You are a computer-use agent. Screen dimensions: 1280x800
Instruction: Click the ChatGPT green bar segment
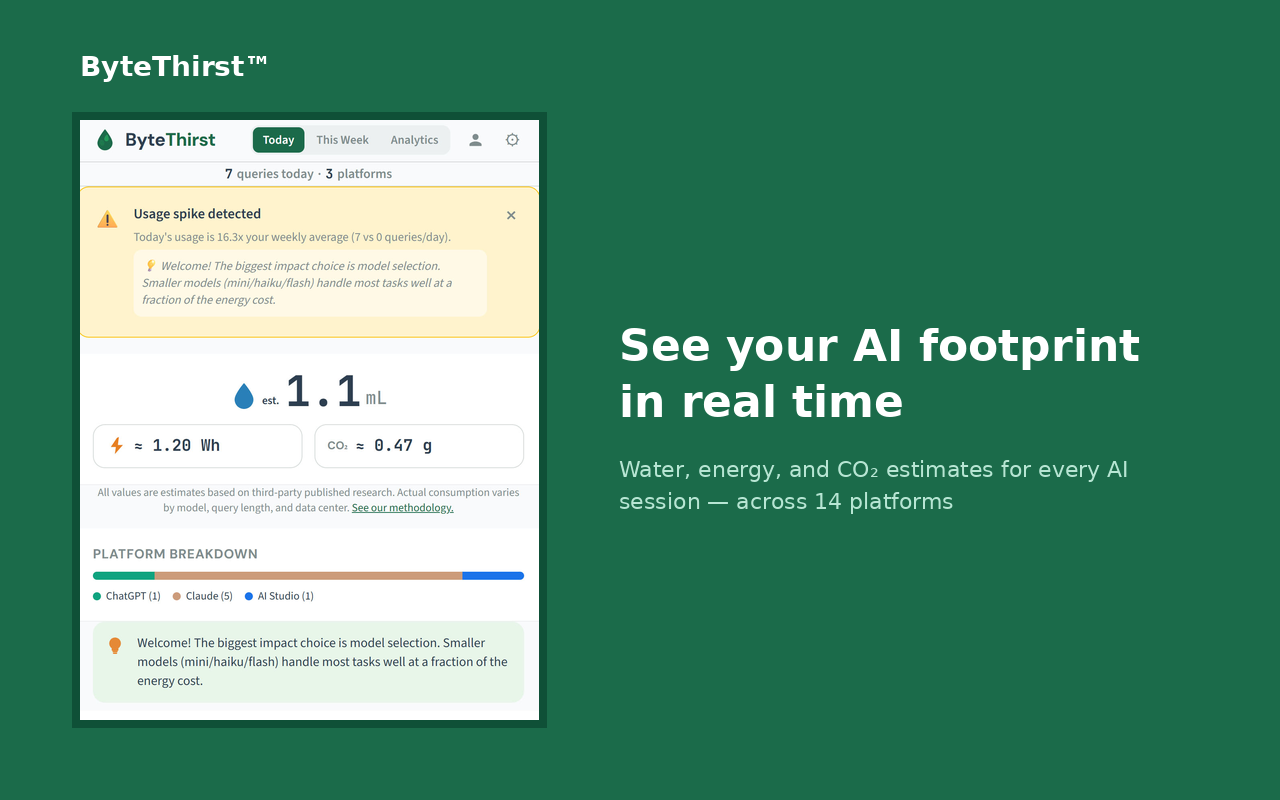pos(123,576)
